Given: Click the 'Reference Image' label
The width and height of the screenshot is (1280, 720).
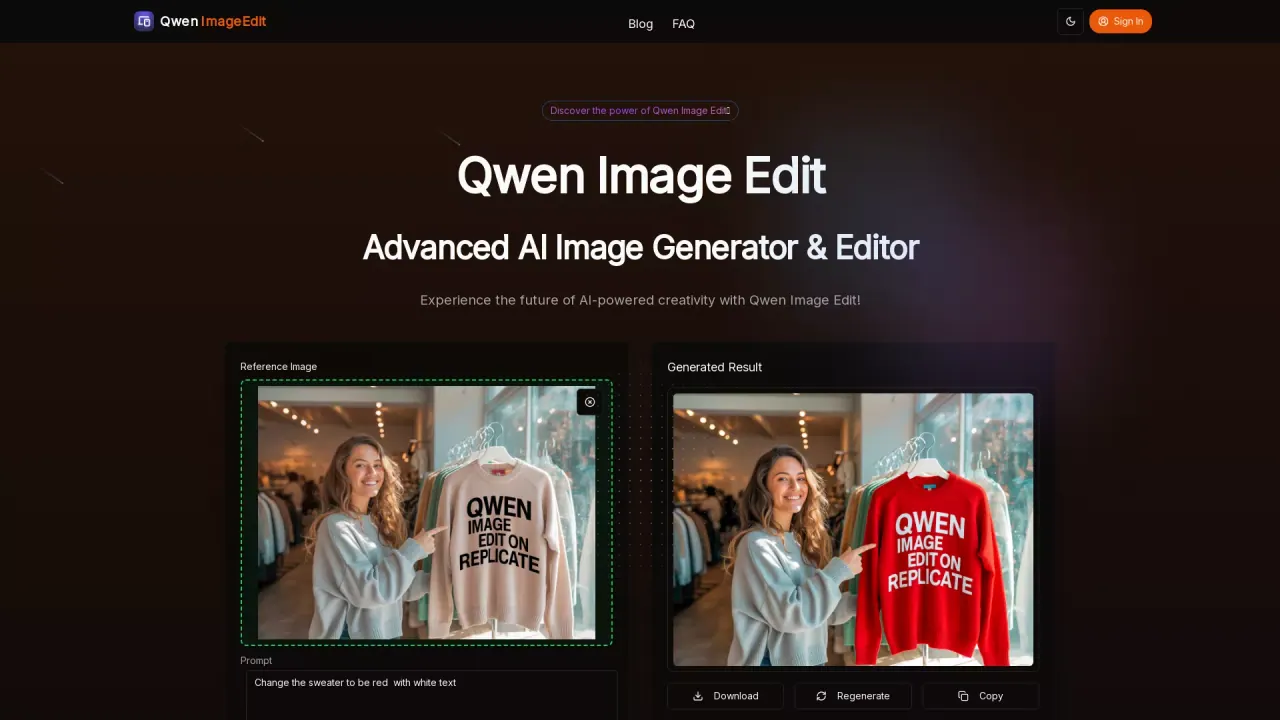Looking at the screenshot, I should tap(279, 367).
